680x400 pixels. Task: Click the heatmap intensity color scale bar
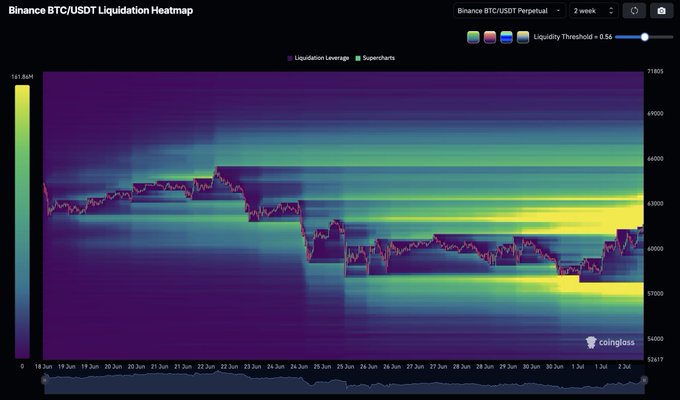point(22,222)
